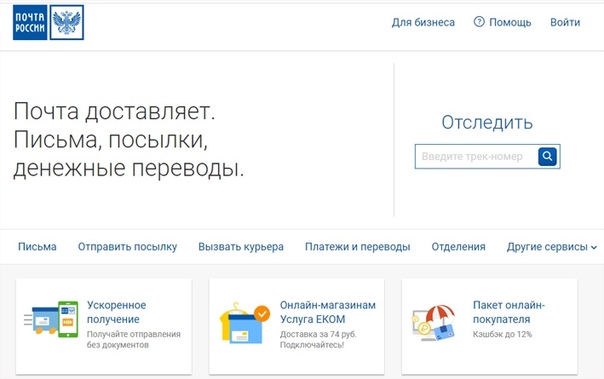Viewport: 604px width, 379px height.
Task: Expand the Другие сервисы dropdown
Action: pos(552,247)
